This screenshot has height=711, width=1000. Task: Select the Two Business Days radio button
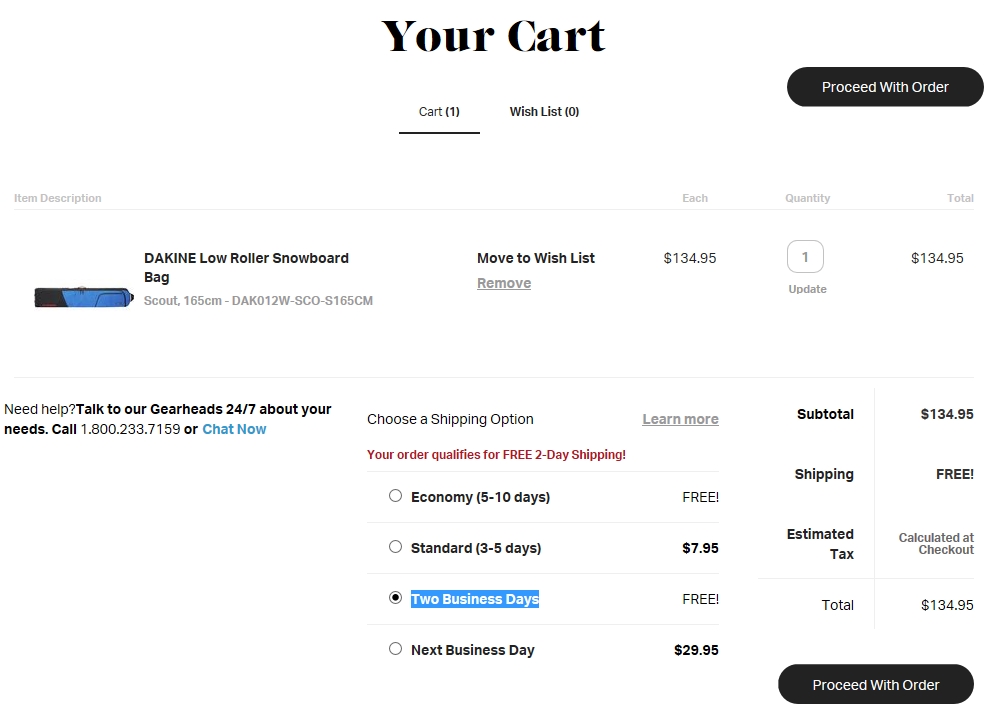pos(395,598)
